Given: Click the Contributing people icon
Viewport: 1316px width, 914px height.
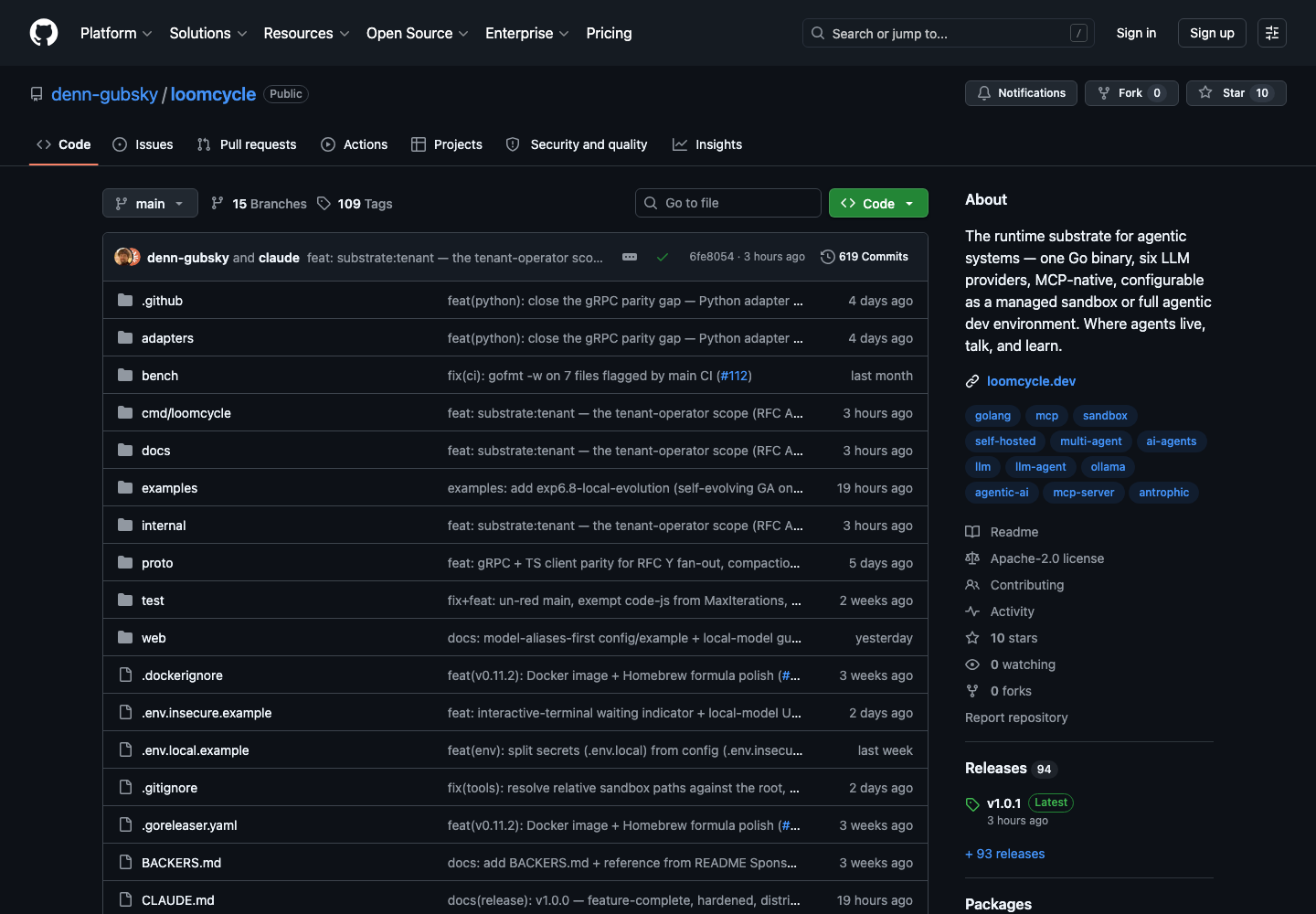Looking at the screenshot, I should tap(972, 585).
